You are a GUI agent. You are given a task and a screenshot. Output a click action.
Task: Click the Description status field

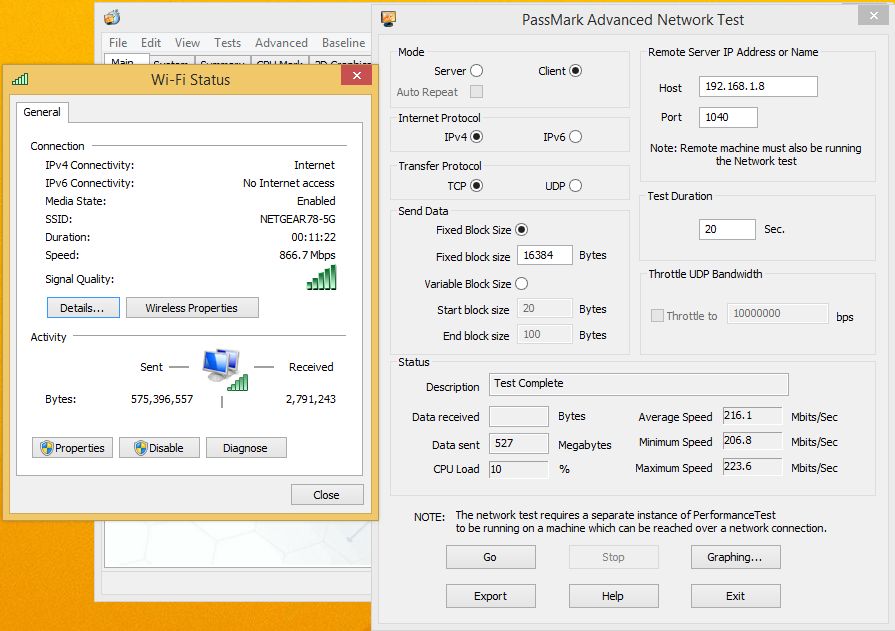(x=639, y=384)
